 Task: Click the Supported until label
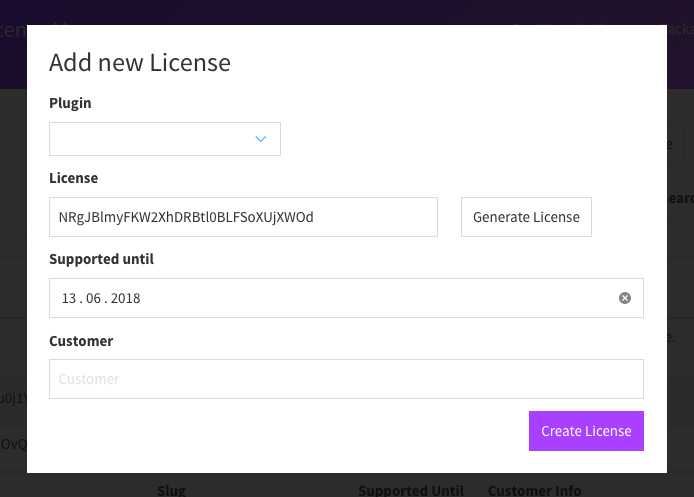101,259
